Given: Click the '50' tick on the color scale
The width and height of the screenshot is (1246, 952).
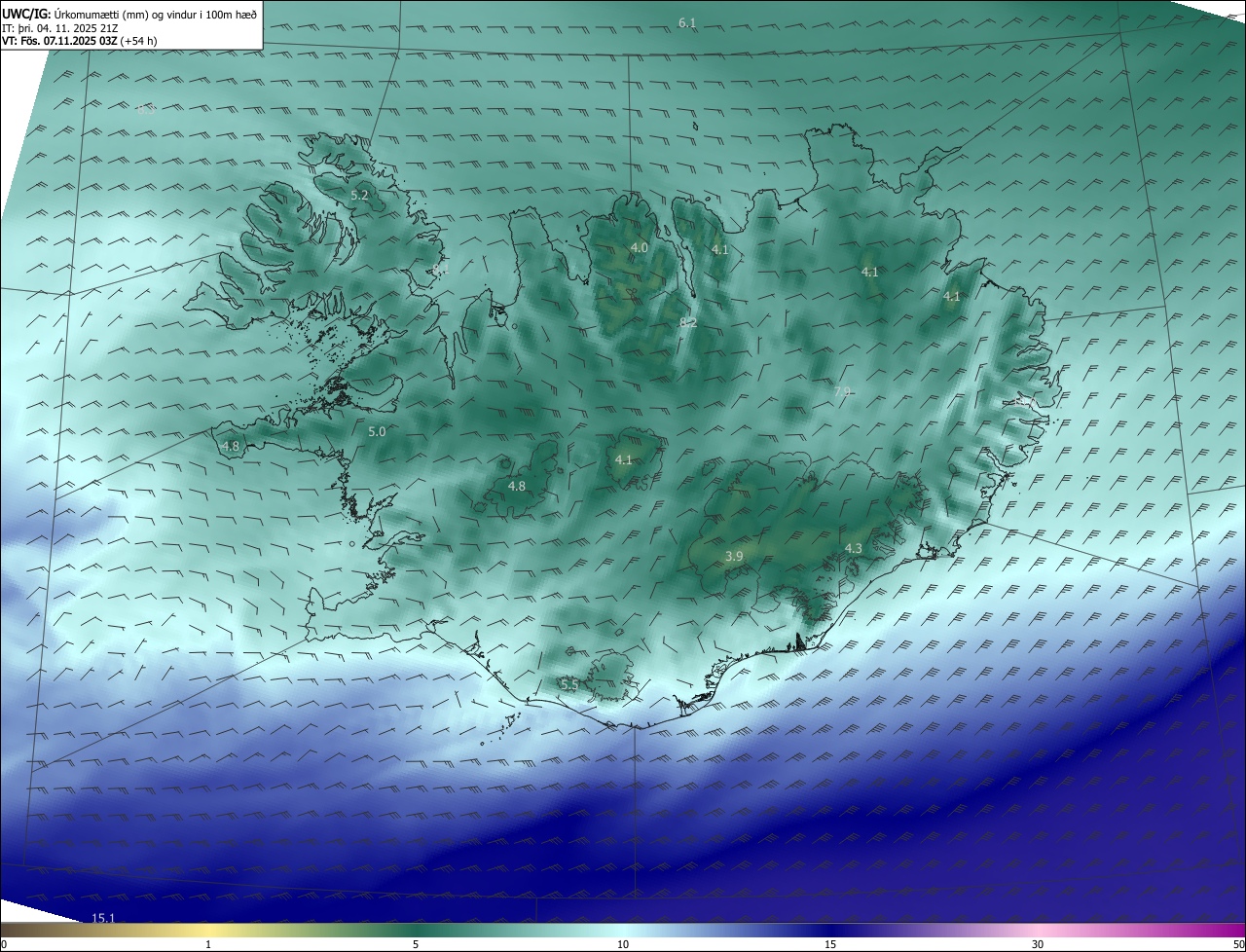Looking at the screenshot, I should (1238, 944).
